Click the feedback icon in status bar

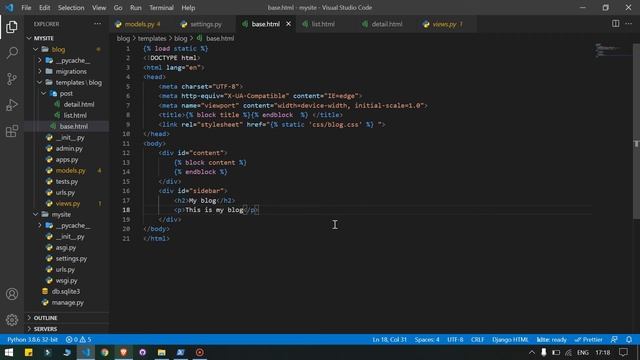click(614, 340)
